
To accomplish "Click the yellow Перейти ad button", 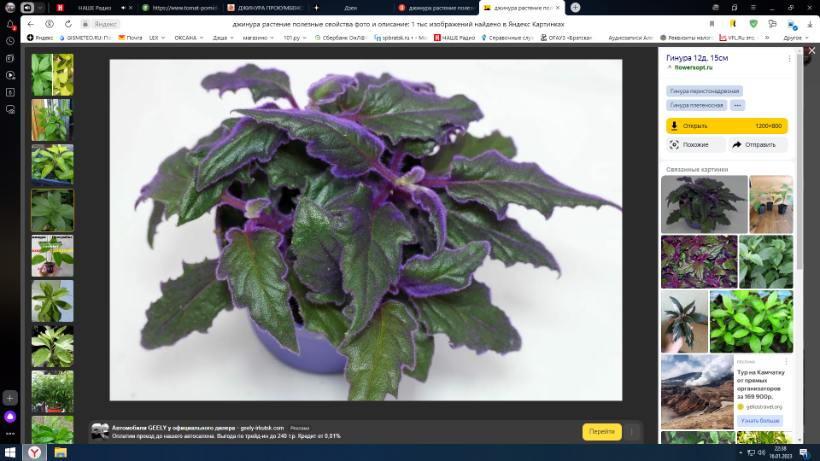I will pyautogui.click(x=602, y=432).
